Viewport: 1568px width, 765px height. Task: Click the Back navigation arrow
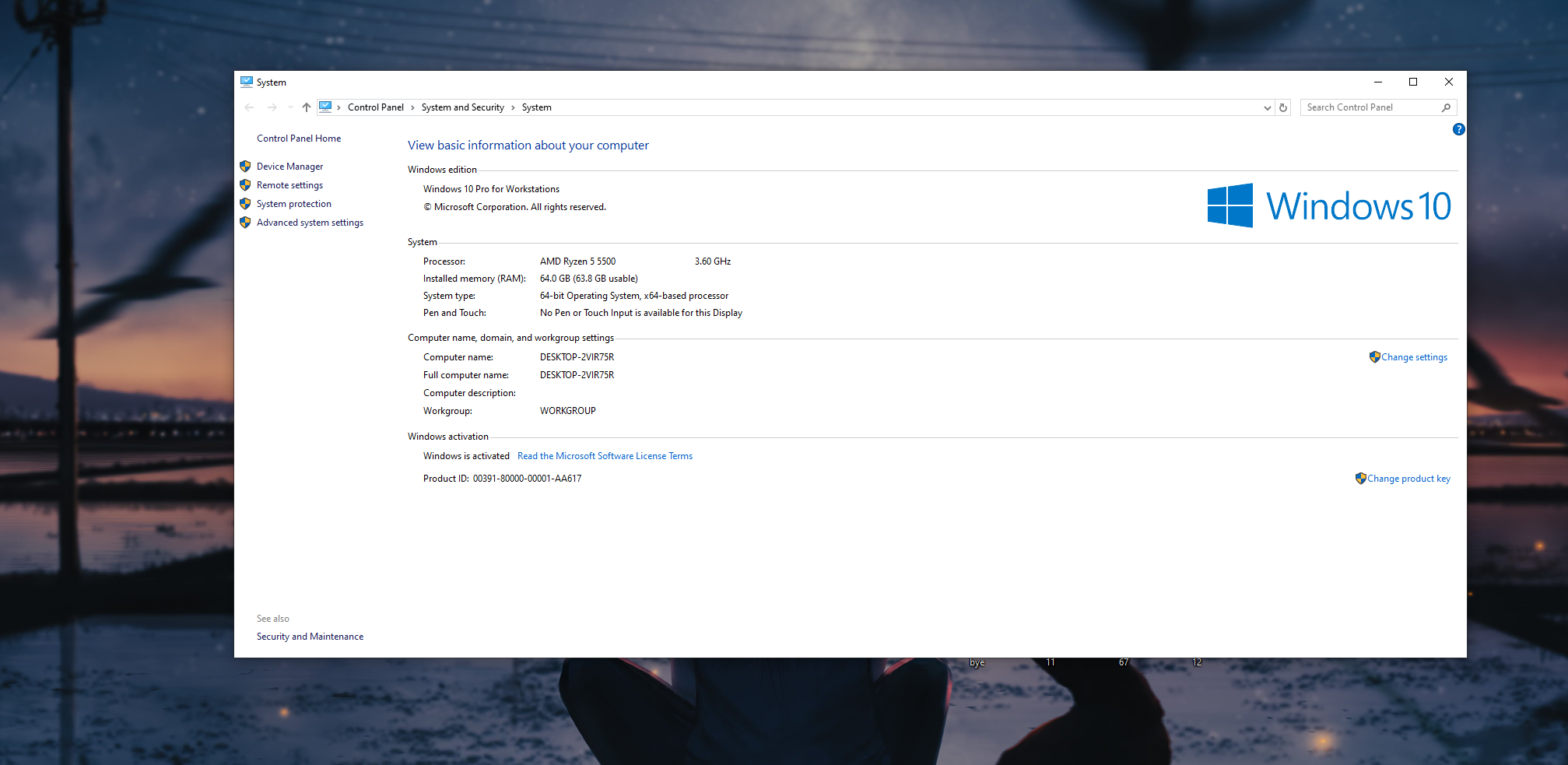click(249, 107)
